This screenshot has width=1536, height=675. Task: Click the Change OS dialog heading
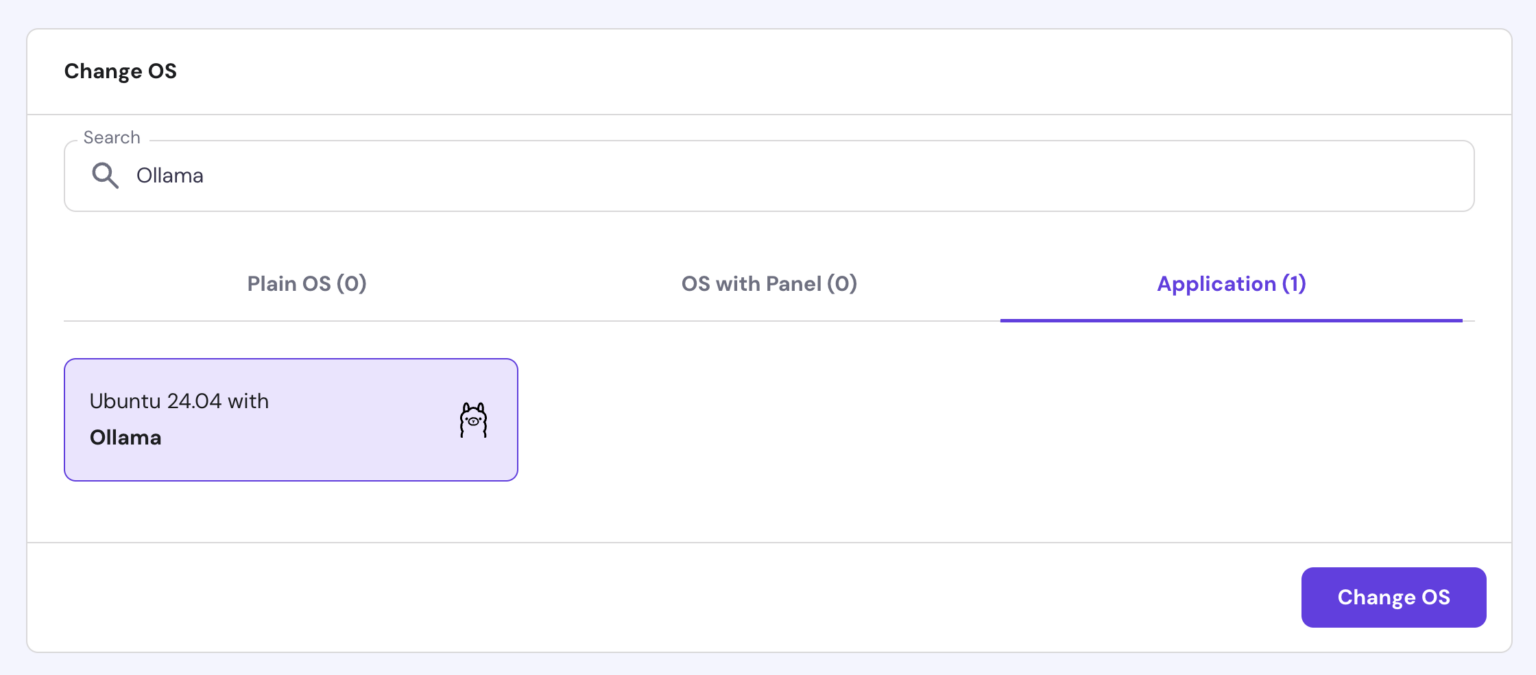coord(120,71)
